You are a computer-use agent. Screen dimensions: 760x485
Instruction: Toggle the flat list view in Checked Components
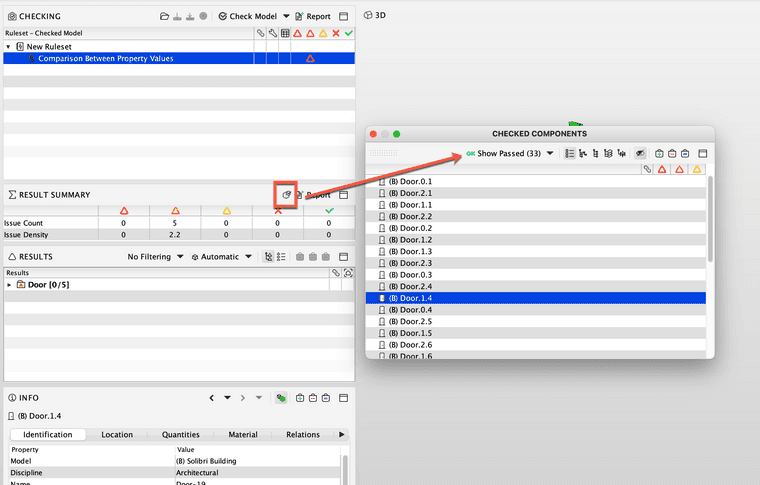click(x=570, y=154)
